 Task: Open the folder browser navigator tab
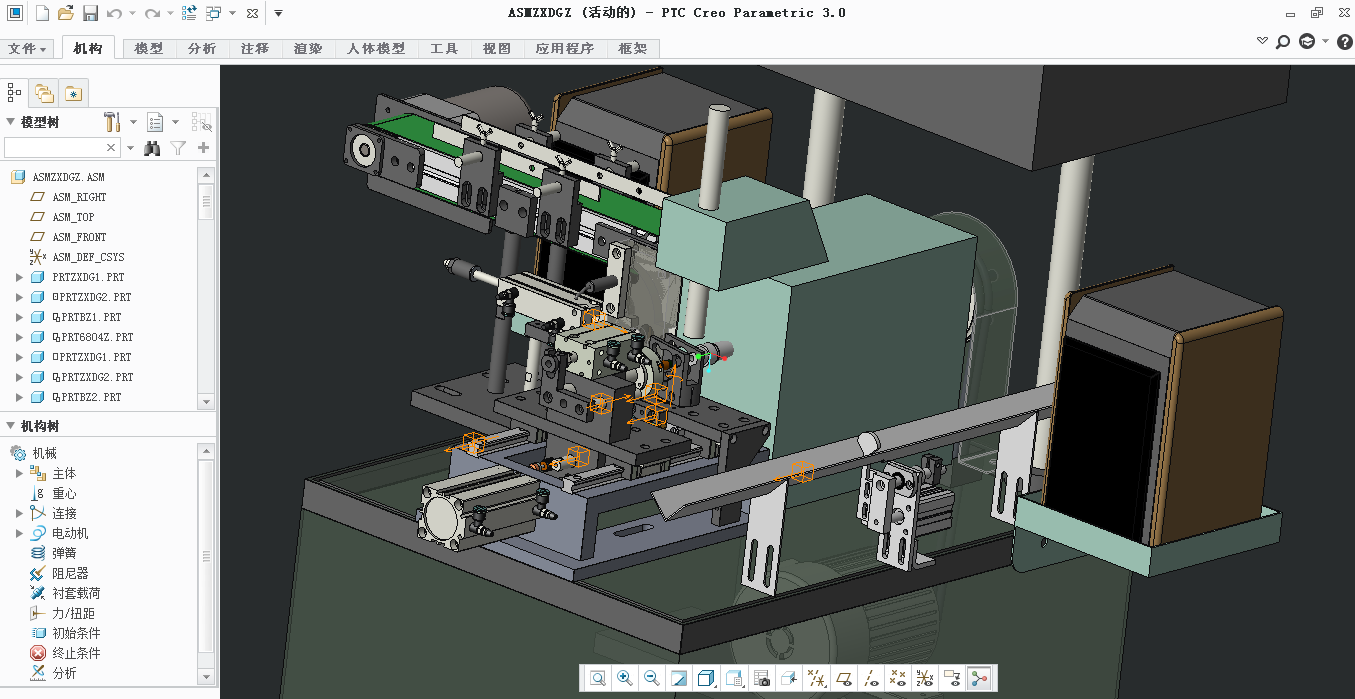pyautogui.click(x=44, y=94)
